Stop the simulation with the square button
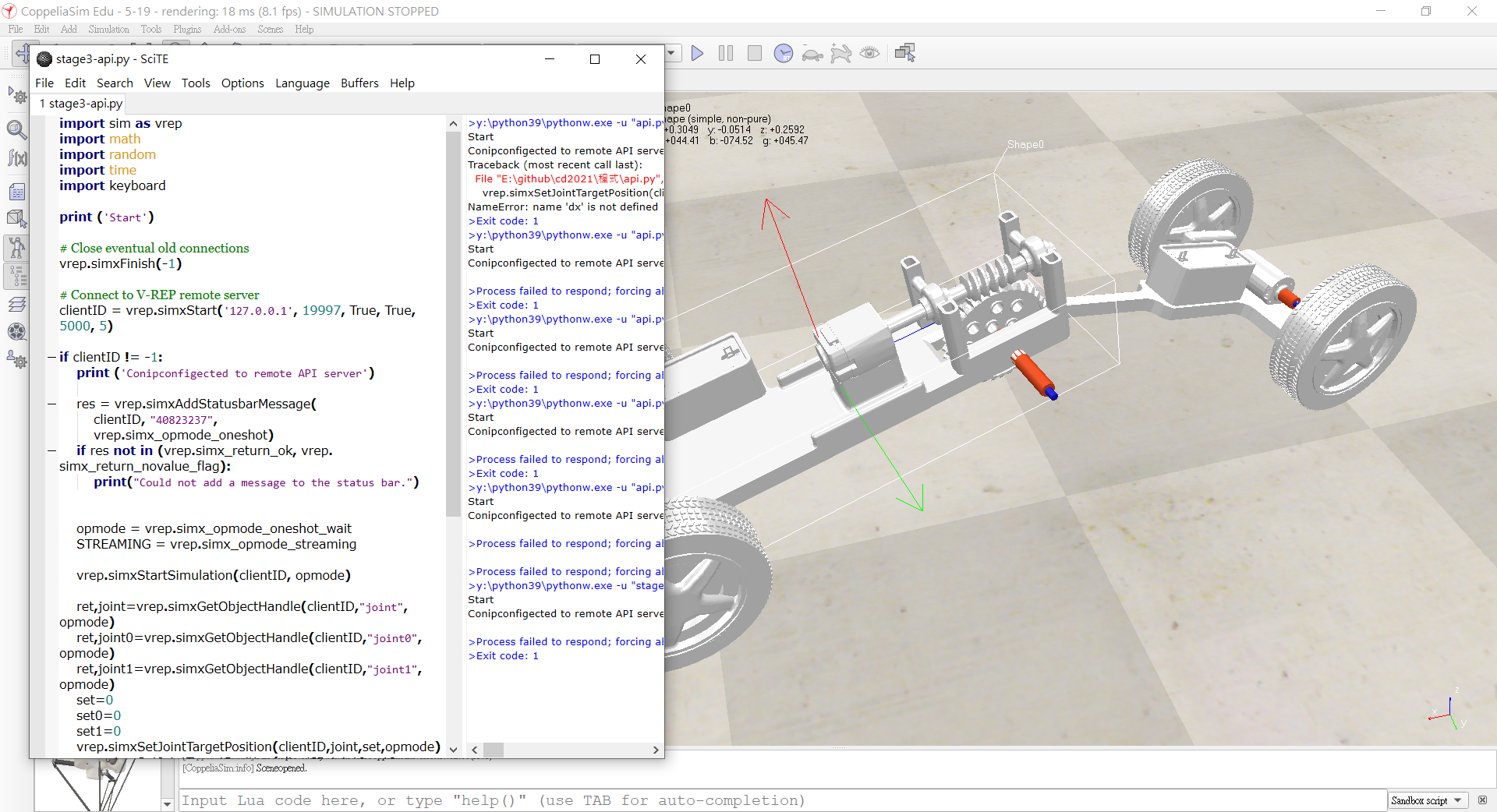Viewport: 1497px width, 812px height. [754, 53]
